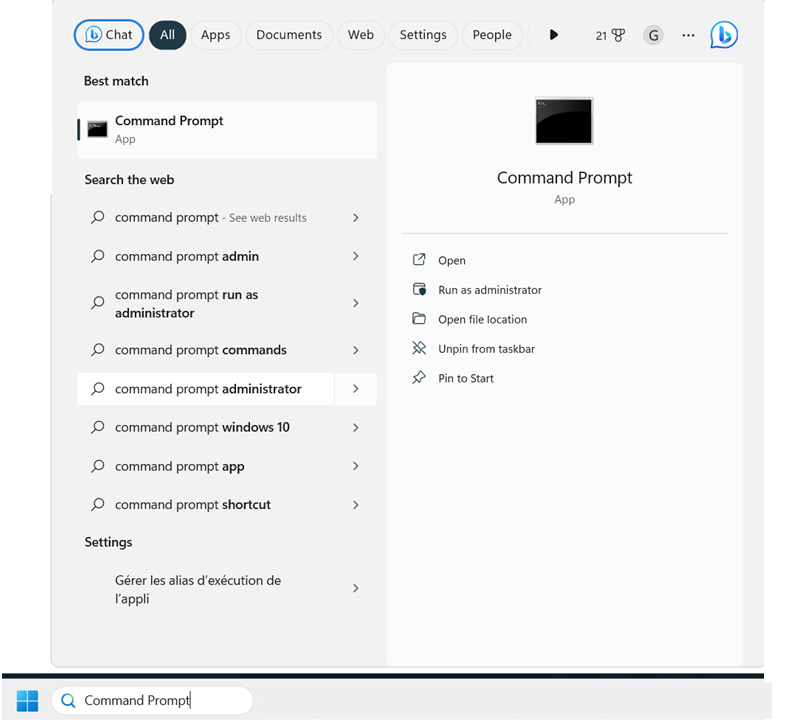
Task: Click Open in the details pane
Action: click(451, 261)
